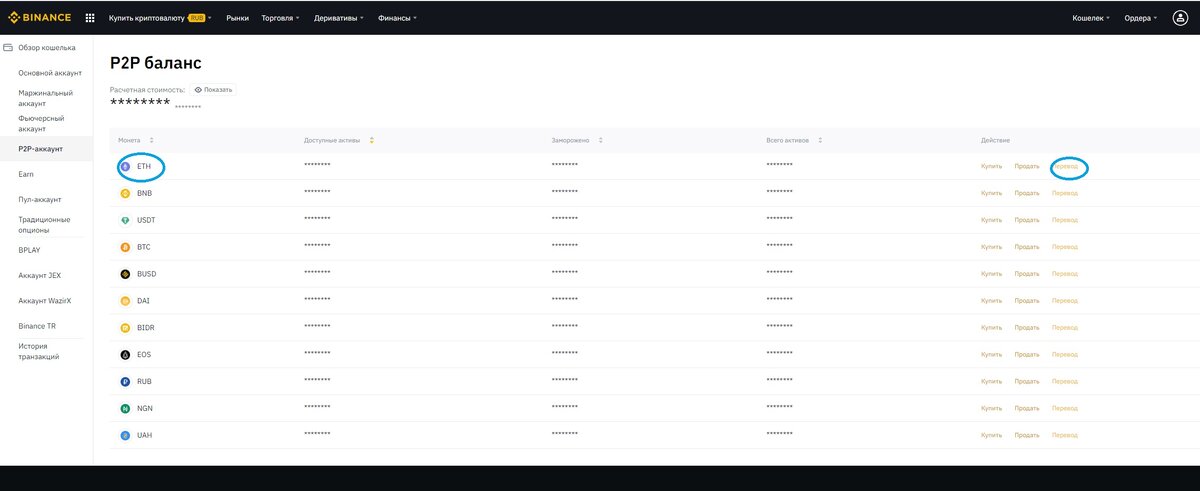Expand the Деривативы menu
Image resolution: width=1200 pixels, height=491 pixels.
click(338, 18)
